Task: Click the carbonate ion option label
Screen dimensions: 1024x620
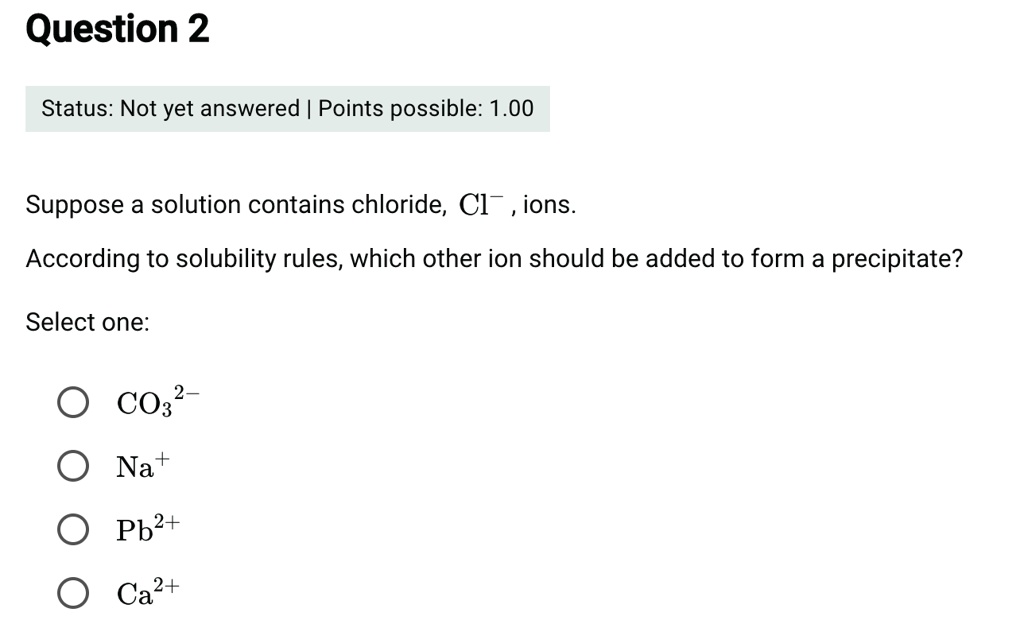Action: pos(155,401)
